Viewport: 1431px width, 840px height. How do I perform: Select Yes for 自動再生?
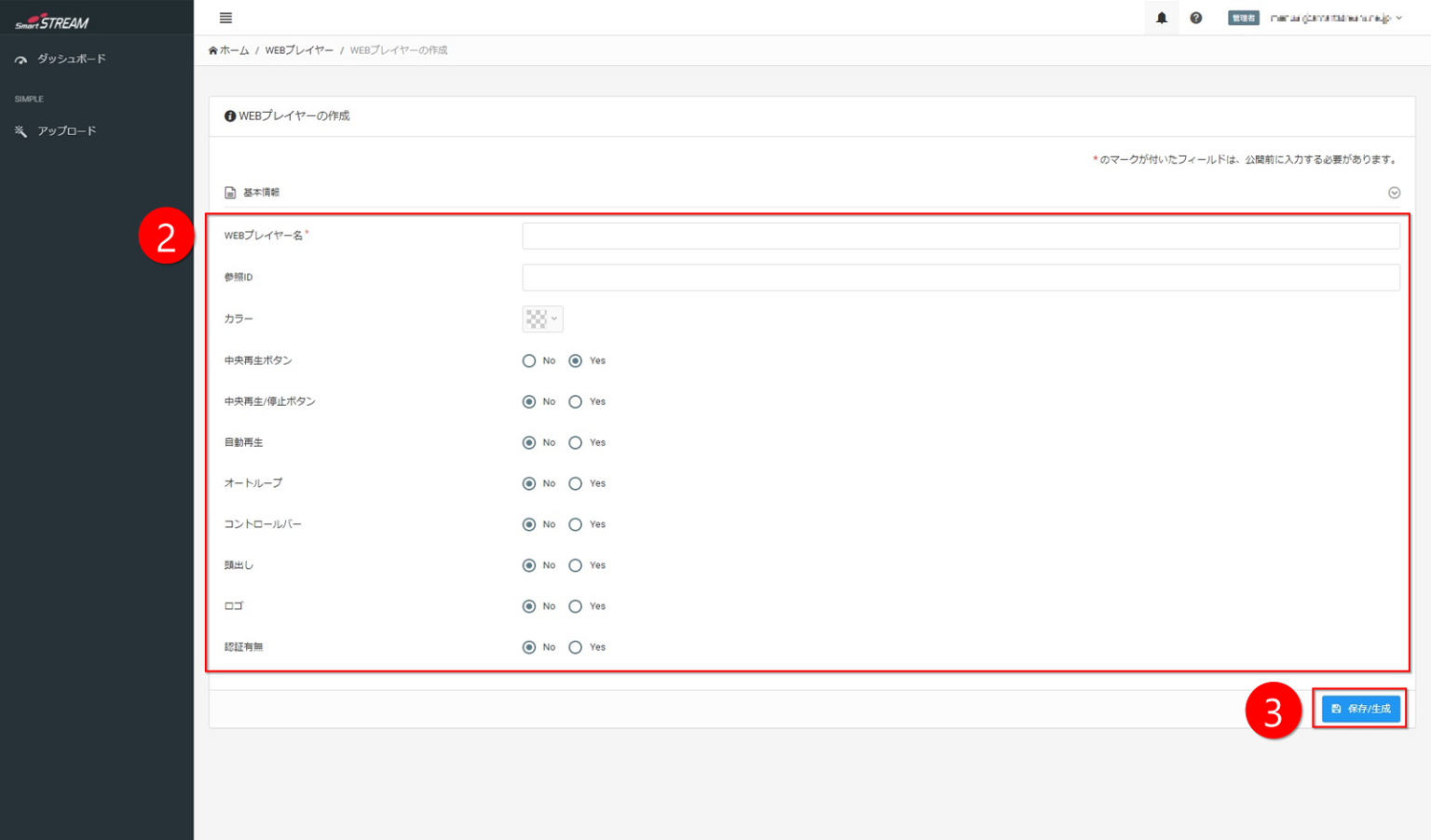[x=576, y=442]
